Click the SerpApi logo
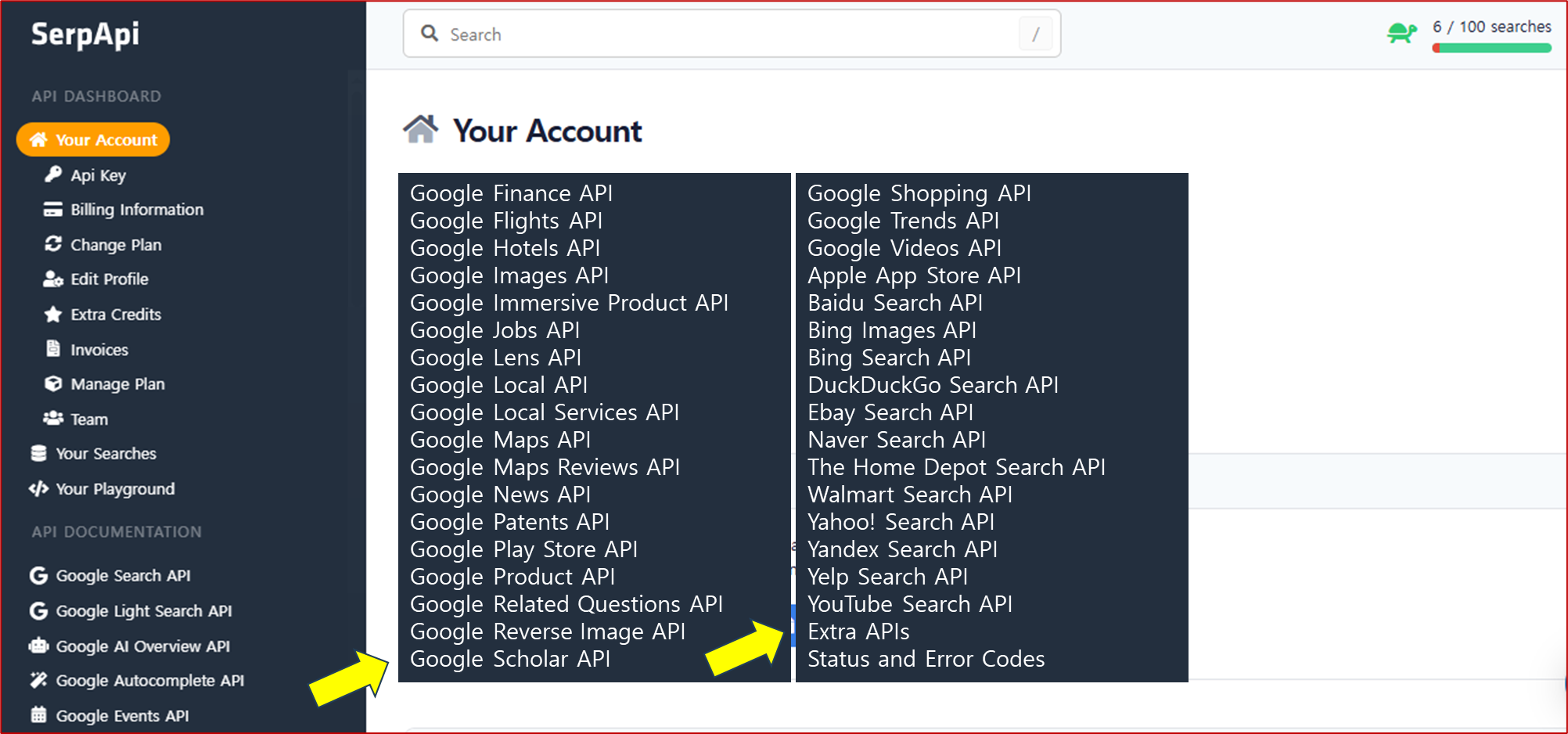1568x734 pixels. (x=85, y=34)
